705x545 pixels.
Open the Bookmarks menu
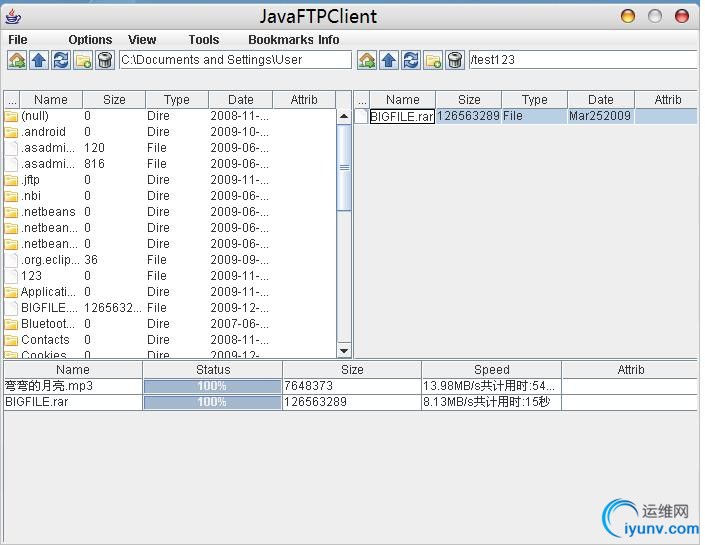pos(281,40)
